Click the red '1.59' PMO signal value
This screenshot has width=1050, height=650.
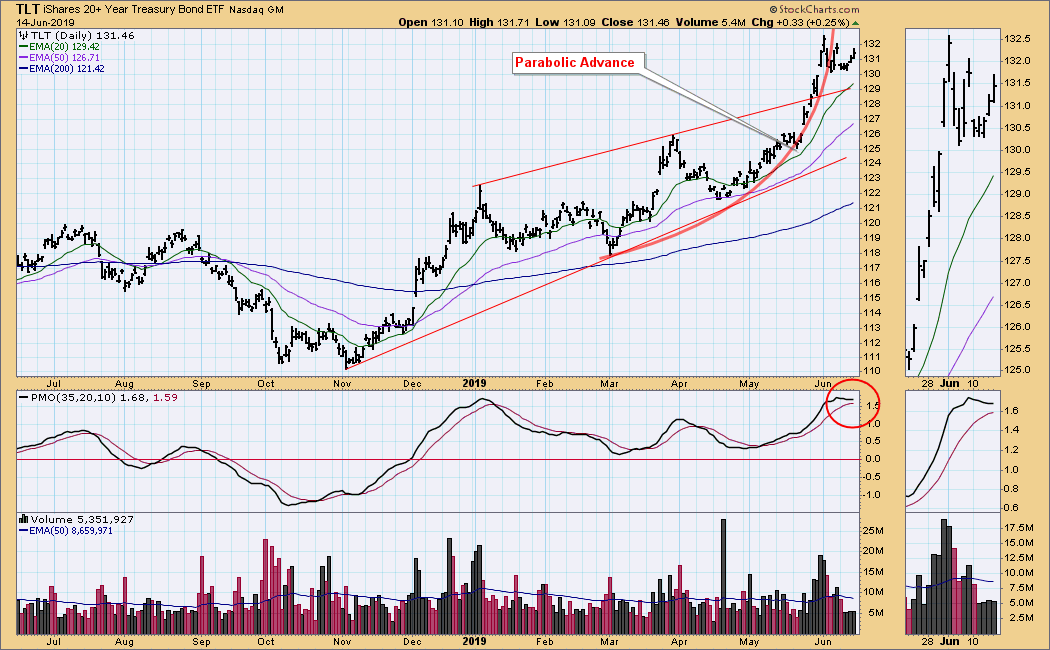pyautogui.click(x=165, y=398)
